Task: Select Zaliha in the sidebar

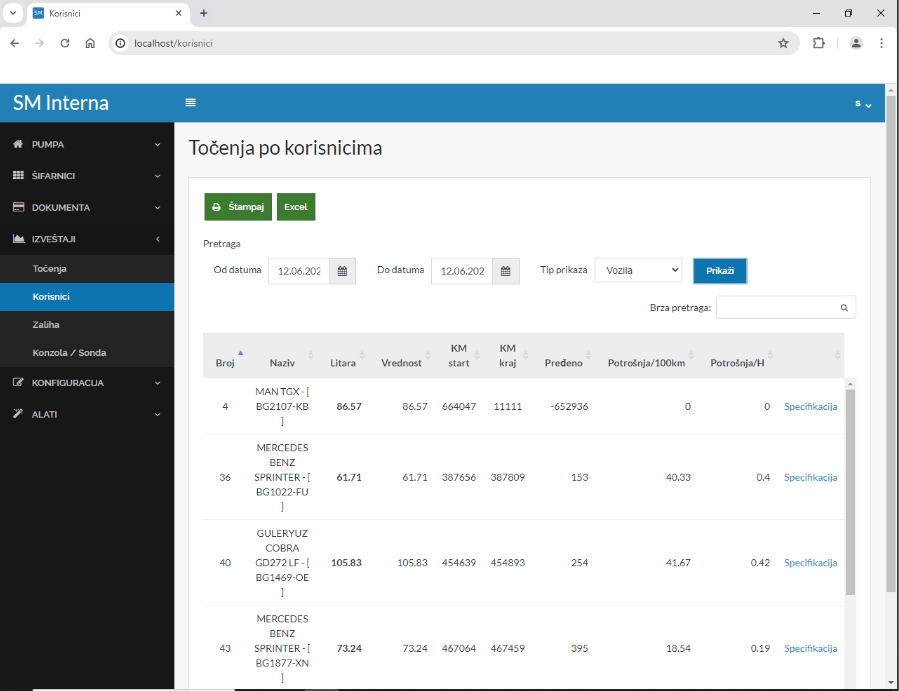Action: pyautogui.click(x=46, y=325)
